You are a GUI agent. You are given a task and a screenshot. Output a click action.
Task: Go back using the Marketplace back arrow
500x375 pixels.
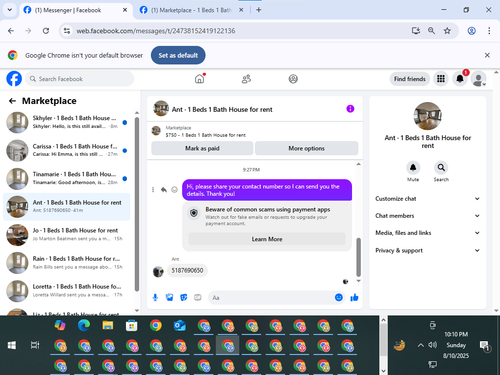12,101
